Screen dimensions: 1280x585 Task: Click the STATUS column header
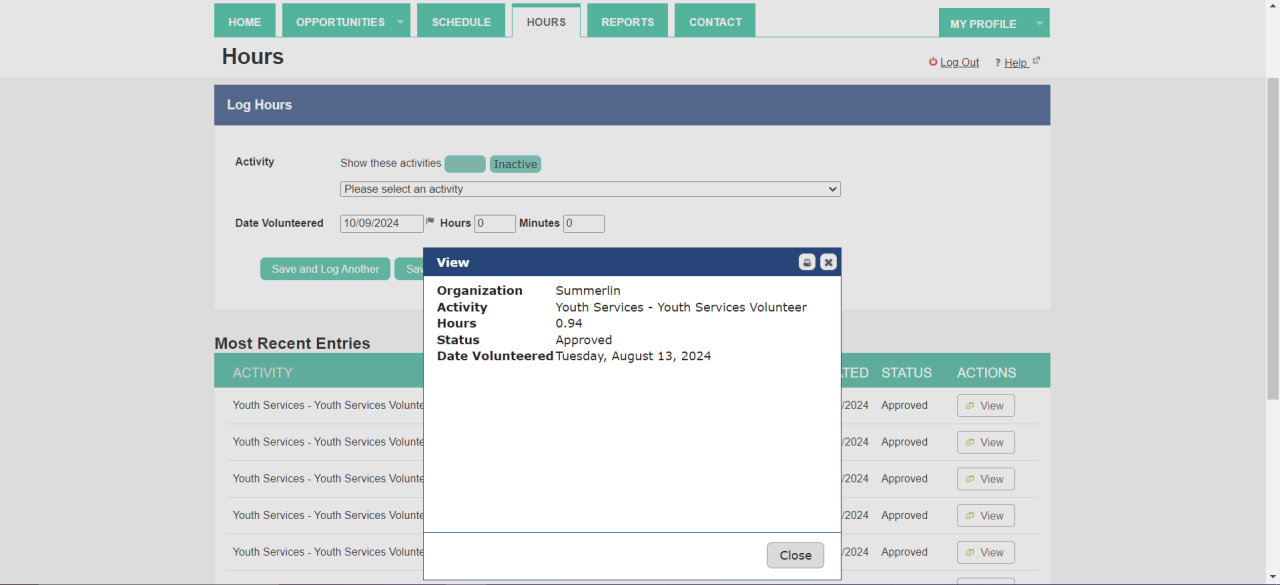(906, 372)
